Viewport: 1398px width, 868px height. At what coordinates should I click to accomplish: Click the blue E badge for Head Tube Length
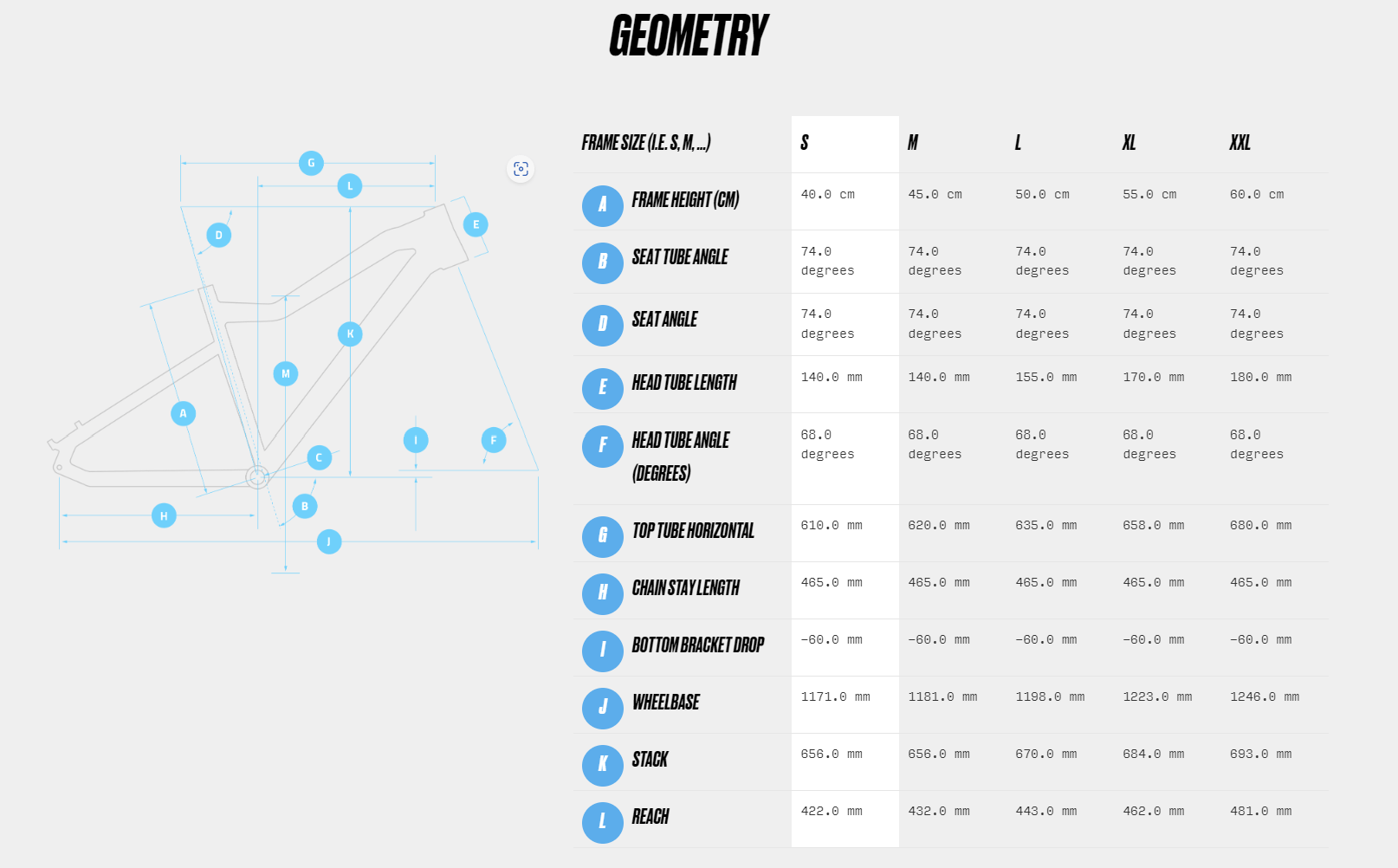603,388
